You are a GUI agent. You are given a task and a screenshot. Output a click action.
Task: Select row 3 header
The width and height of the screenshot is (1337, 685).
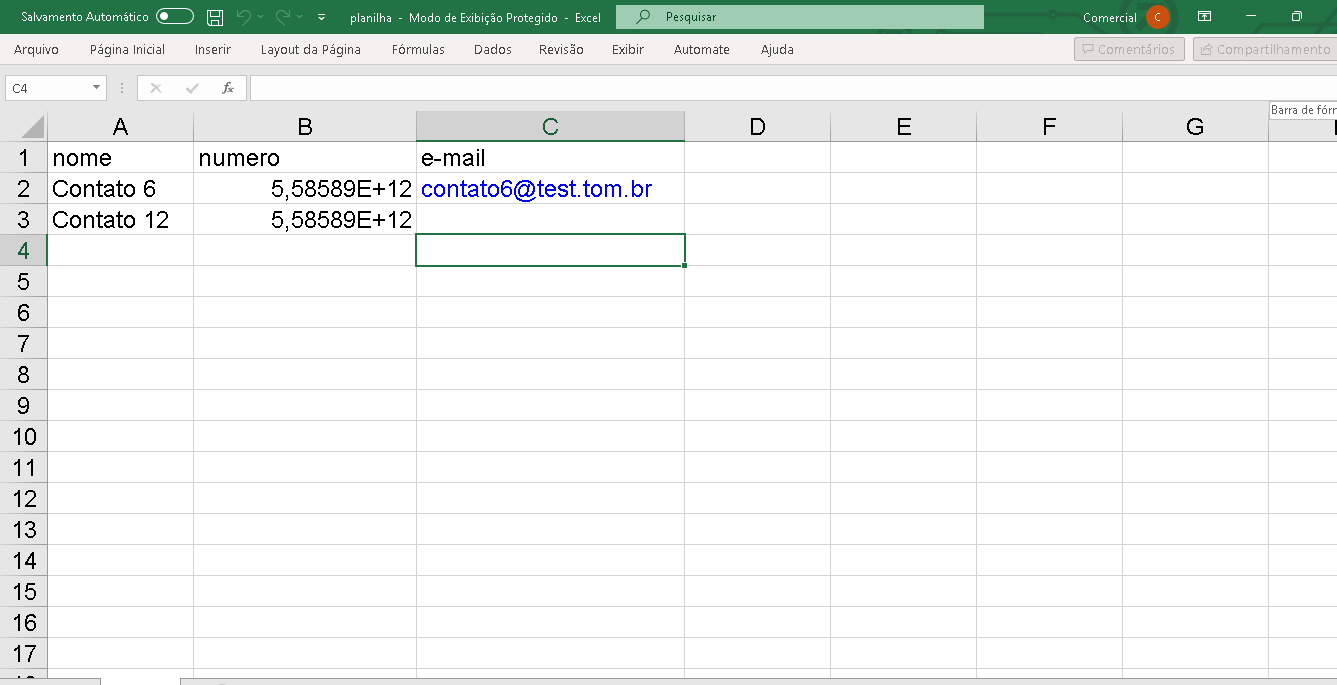coord(24,219)
